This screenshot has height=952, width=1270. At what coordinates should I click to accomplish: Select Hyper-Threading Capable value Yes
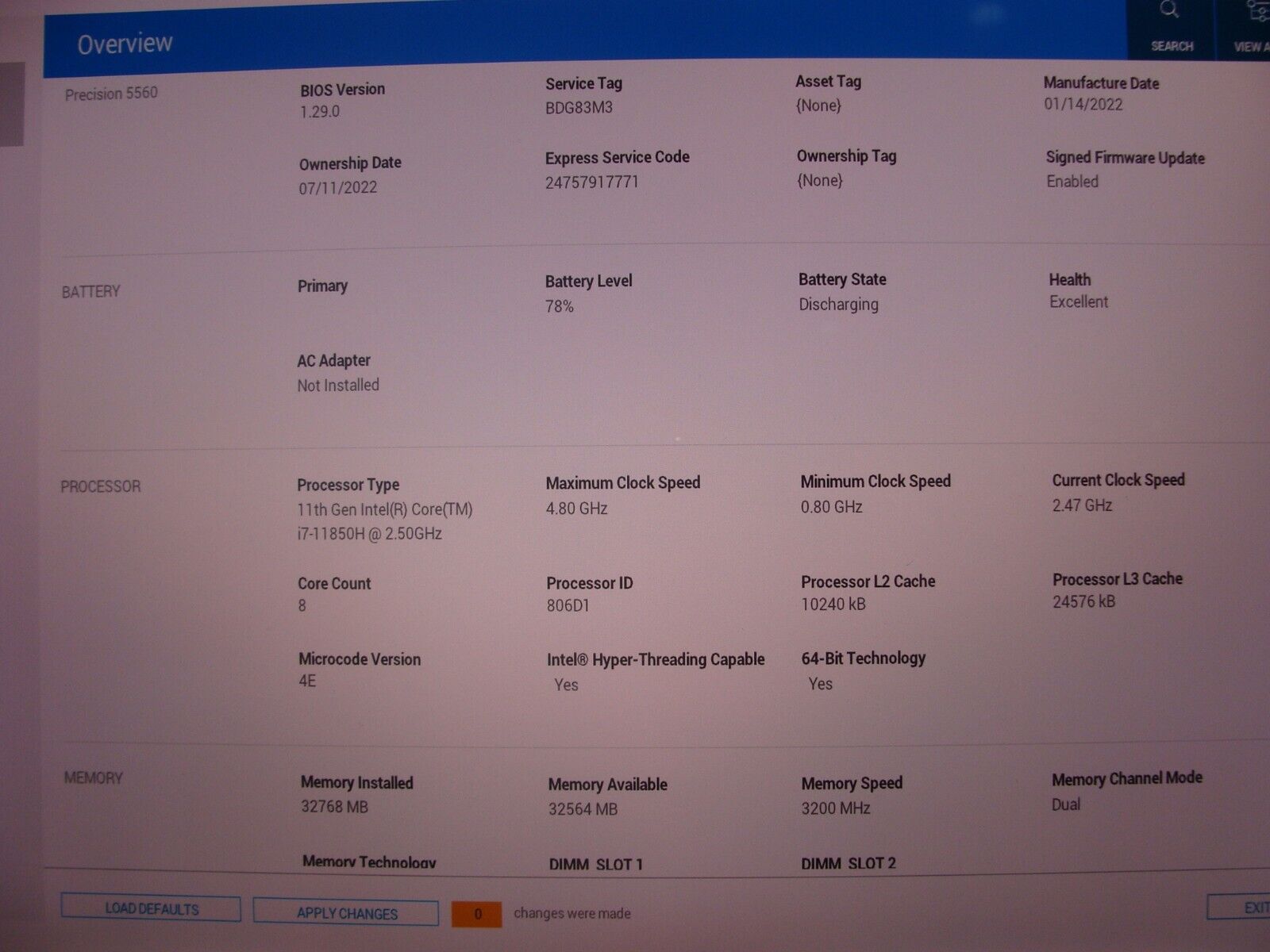tap(566, 685)
